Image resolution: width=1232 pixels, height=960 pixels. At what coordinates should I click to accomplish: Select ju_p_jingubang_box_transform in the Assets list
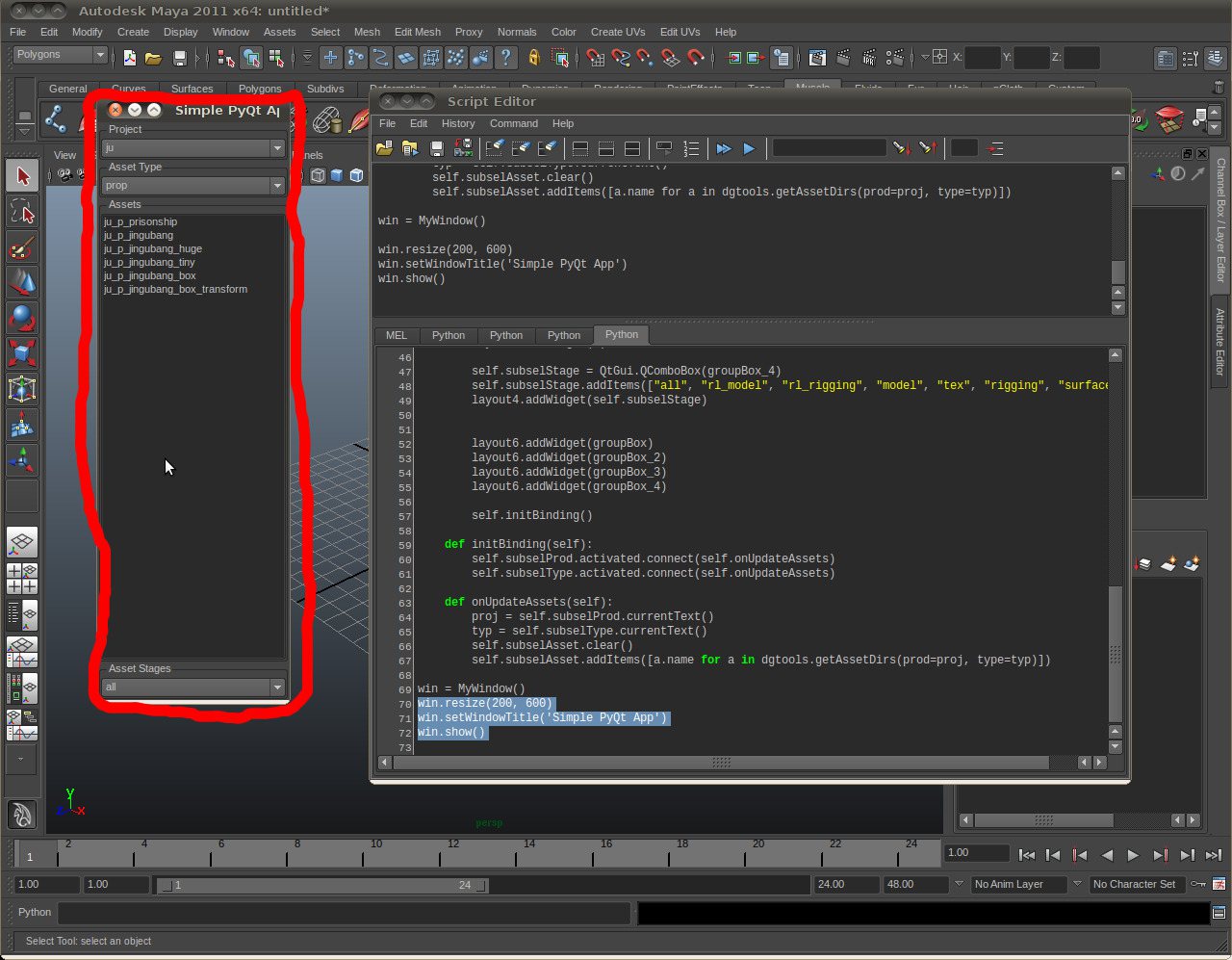pos(175,289)
